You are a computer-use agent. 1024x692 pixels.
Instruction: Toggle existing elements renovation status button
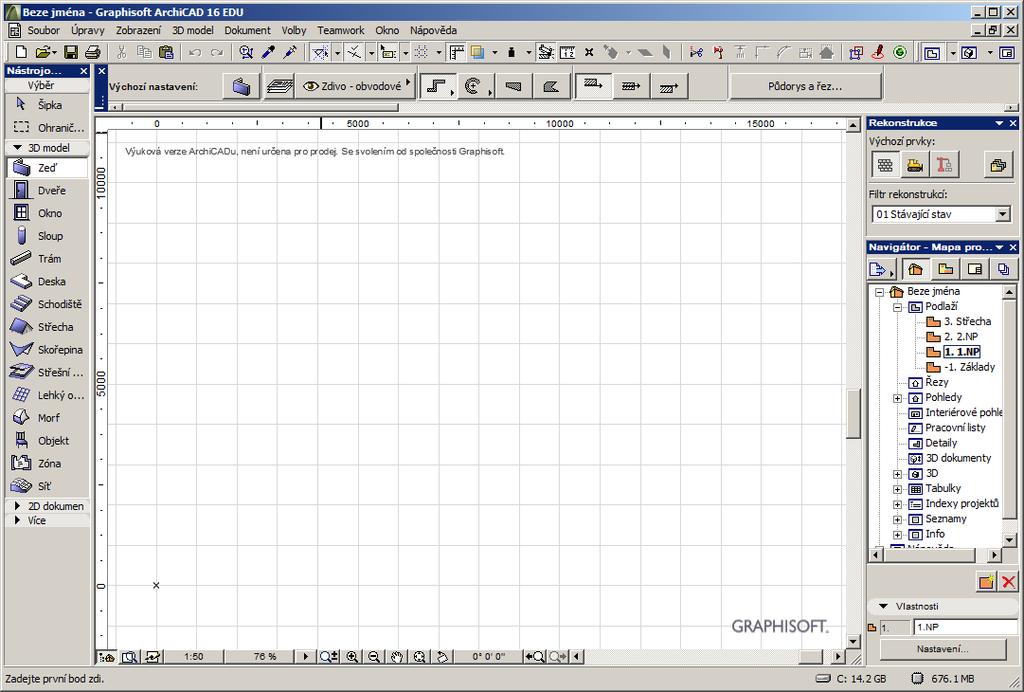pyautogui.click(x=885, y=165)
